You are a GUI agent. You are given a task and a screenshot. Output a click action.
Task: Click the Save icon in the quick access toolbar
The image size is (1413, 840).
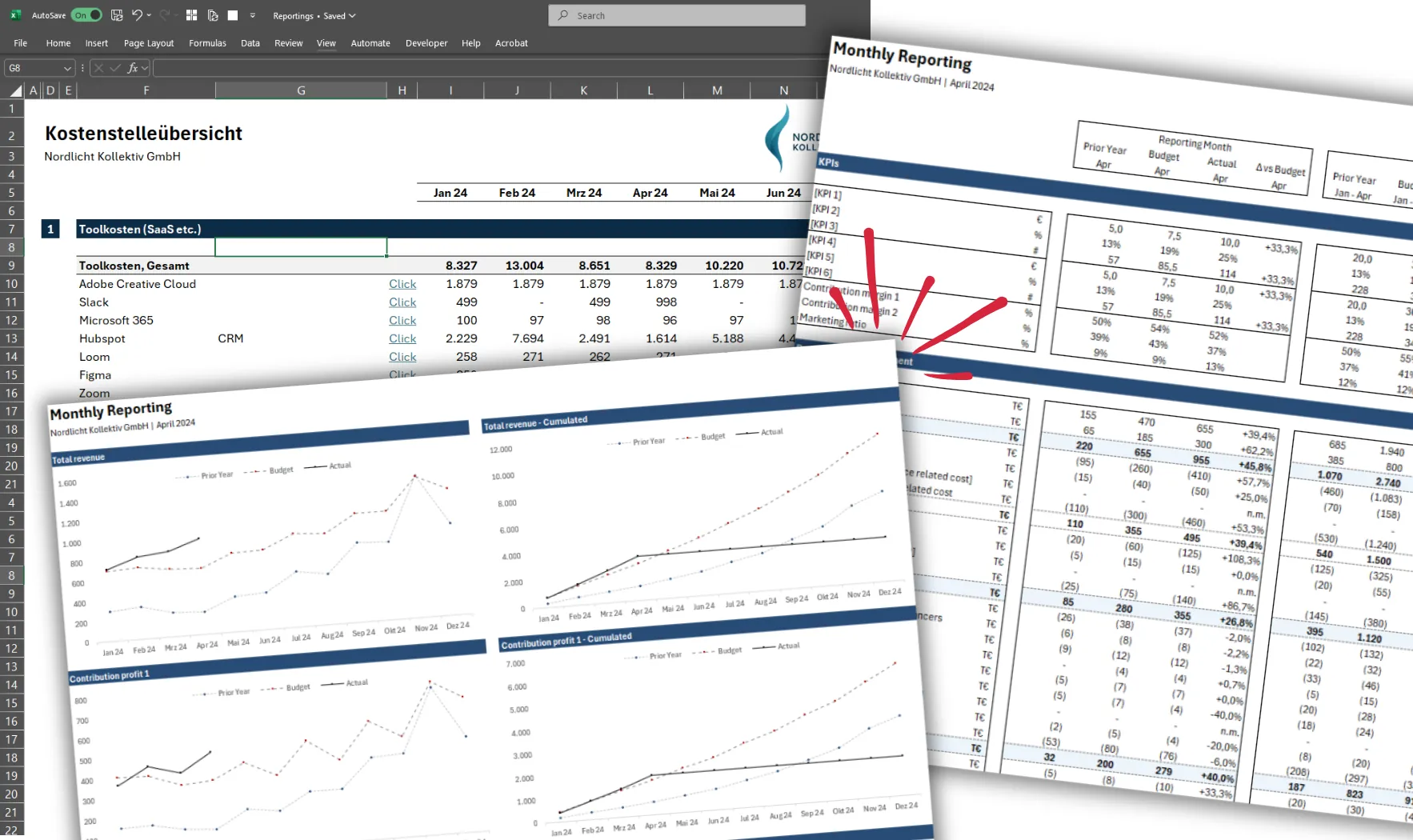[x=117, y=15]
